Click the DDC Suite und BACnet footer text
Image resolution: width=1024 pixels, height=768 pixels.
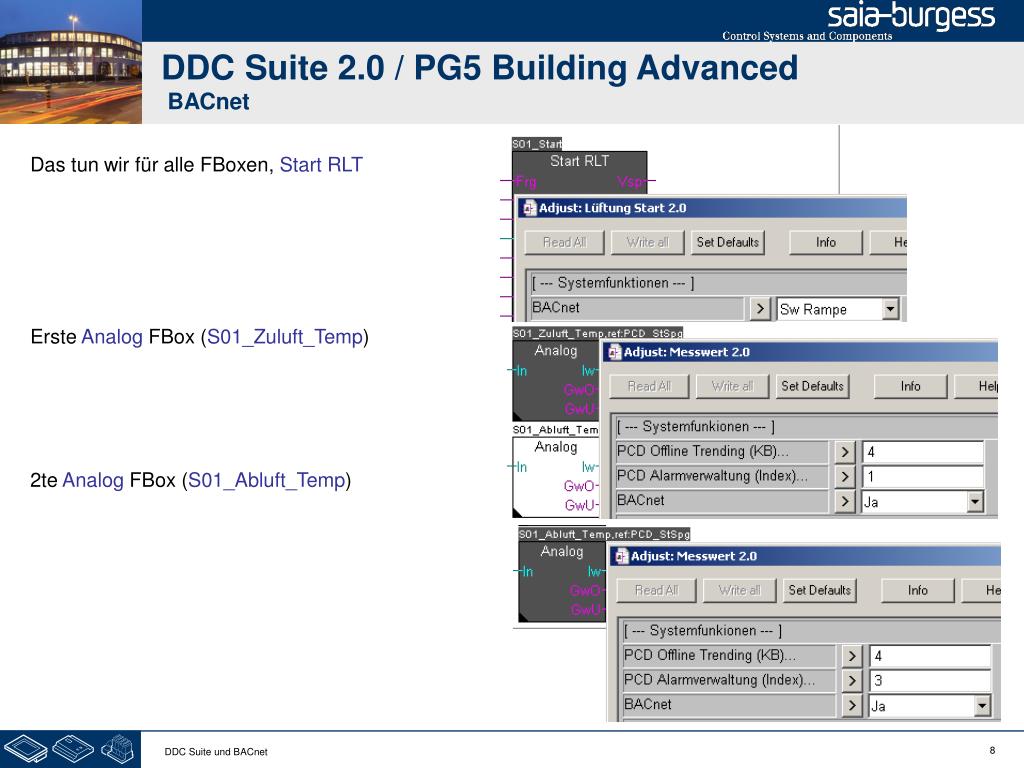[x=216, y=752]
